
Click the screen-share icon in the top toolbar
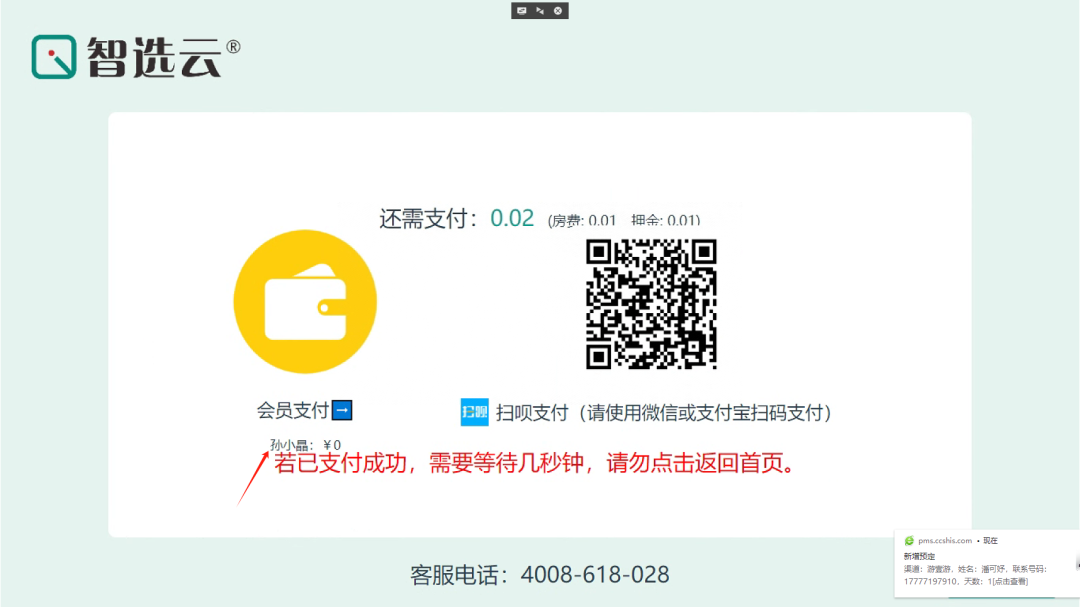coord(521,10)
